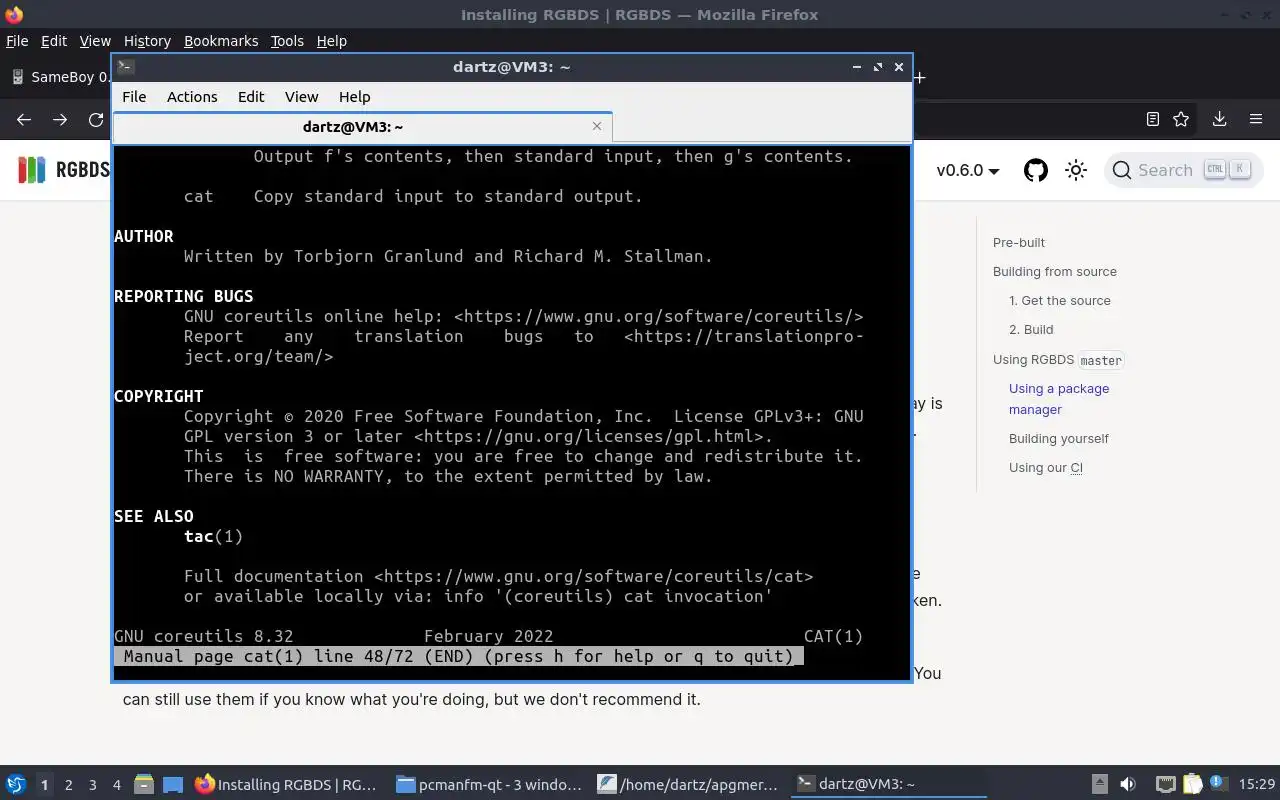Image resolution: width=1280 pixels, height=800 pixels.
Task: Go to '2. Build' sidebar link
Action: point(1031,329)
